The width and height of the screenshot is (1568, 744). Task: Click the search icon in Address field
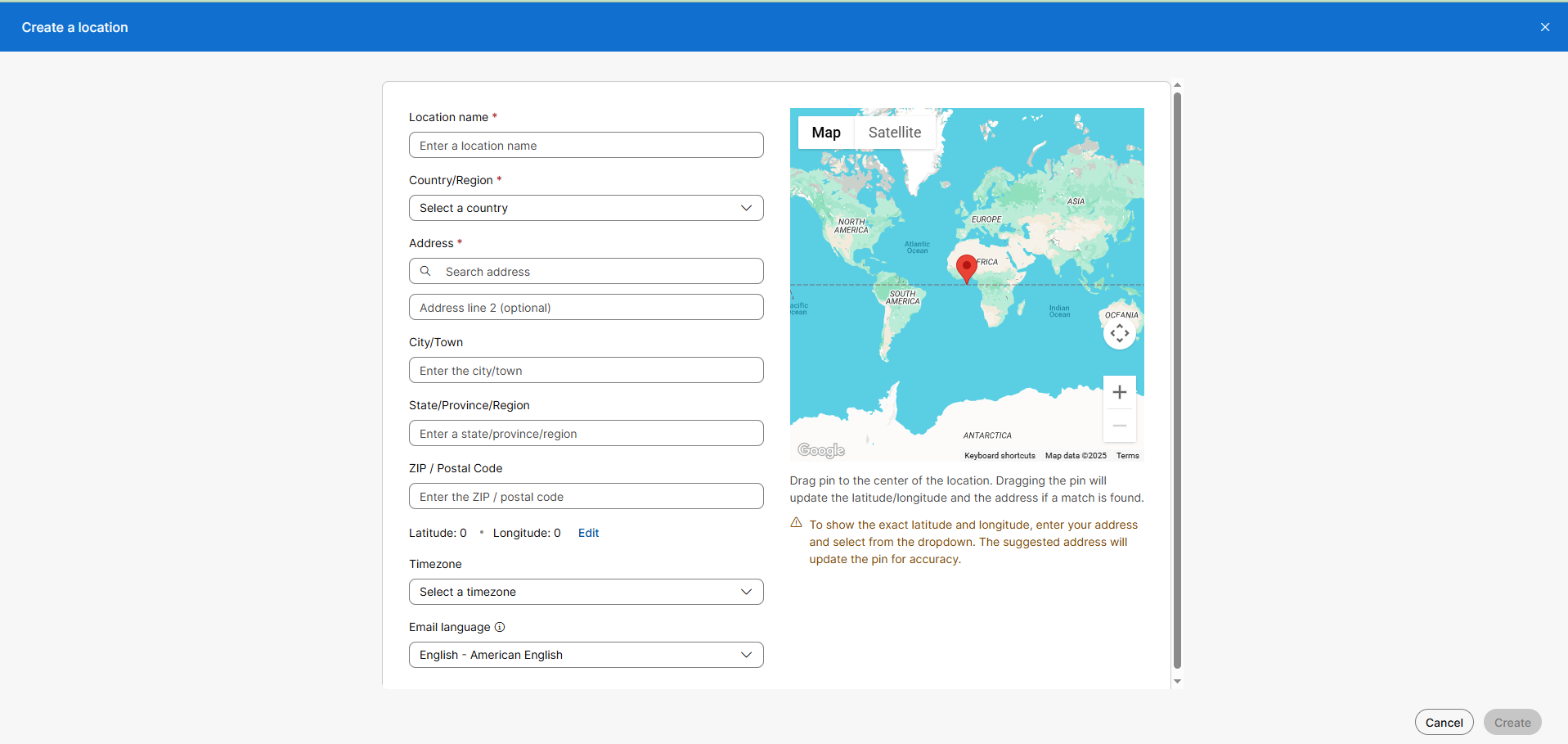(x=425, y=271)
